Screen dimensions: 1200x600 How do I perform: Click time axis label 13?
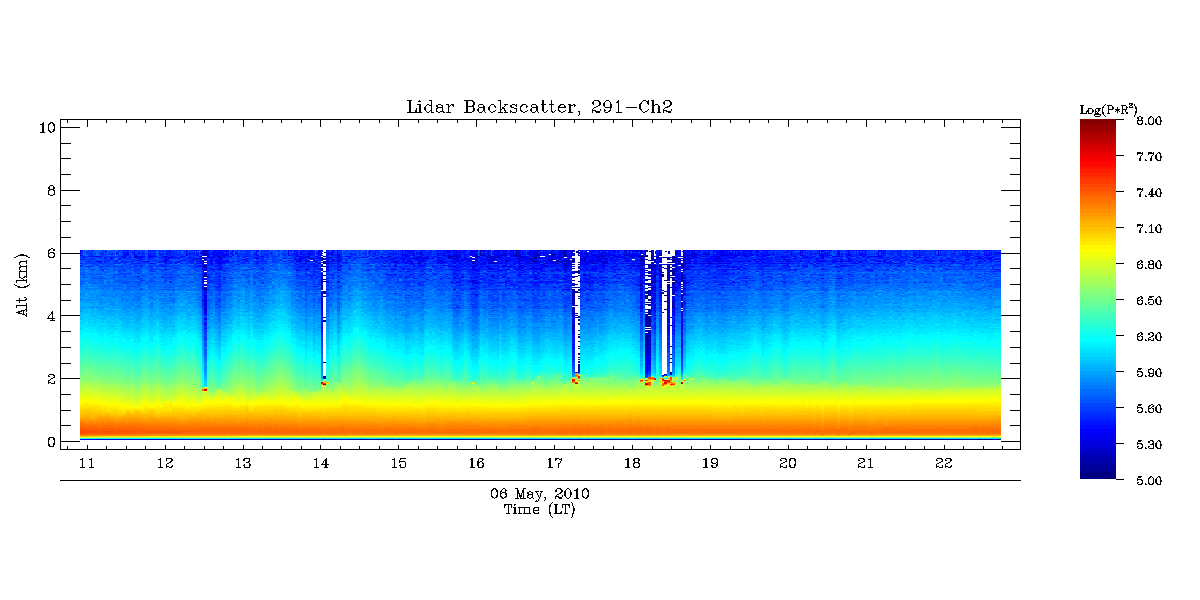point(242,463)
